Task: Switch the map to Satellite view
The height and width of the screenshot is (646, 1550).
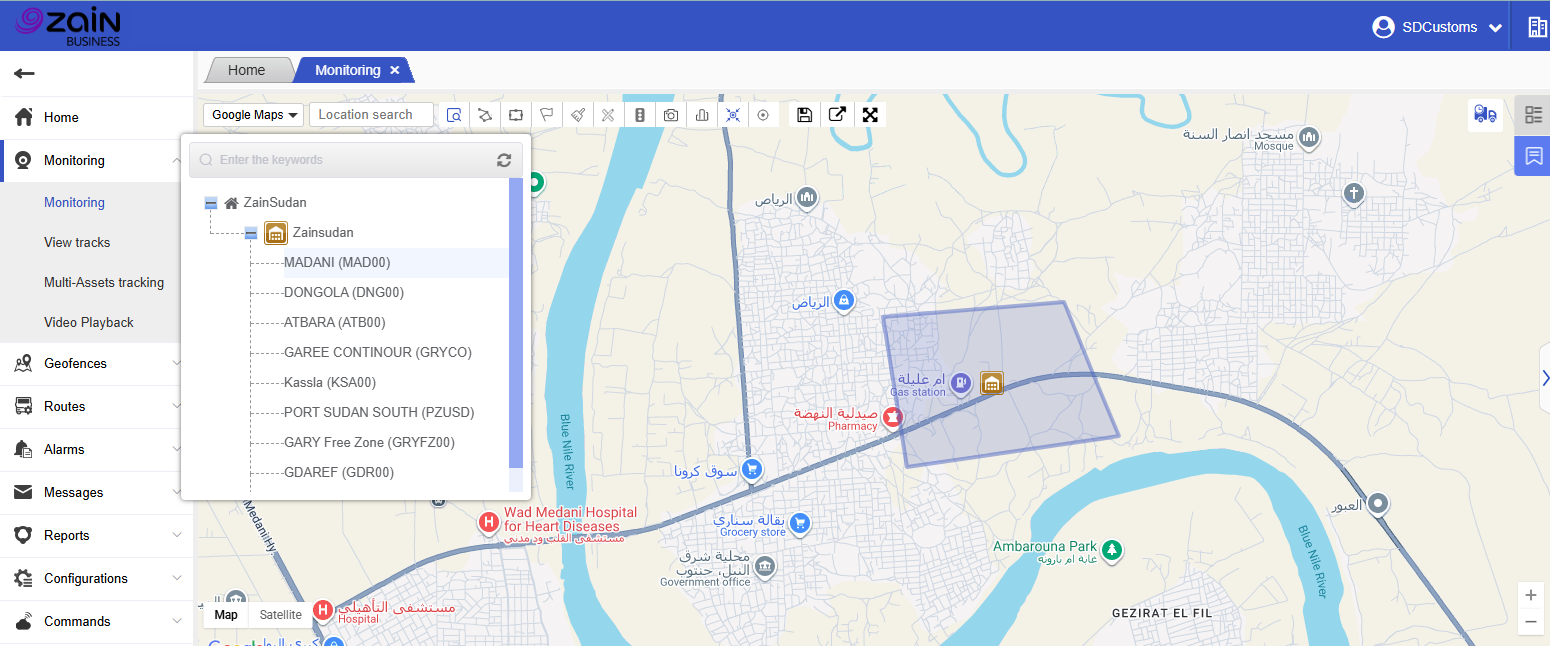Action: coord(280,615)
